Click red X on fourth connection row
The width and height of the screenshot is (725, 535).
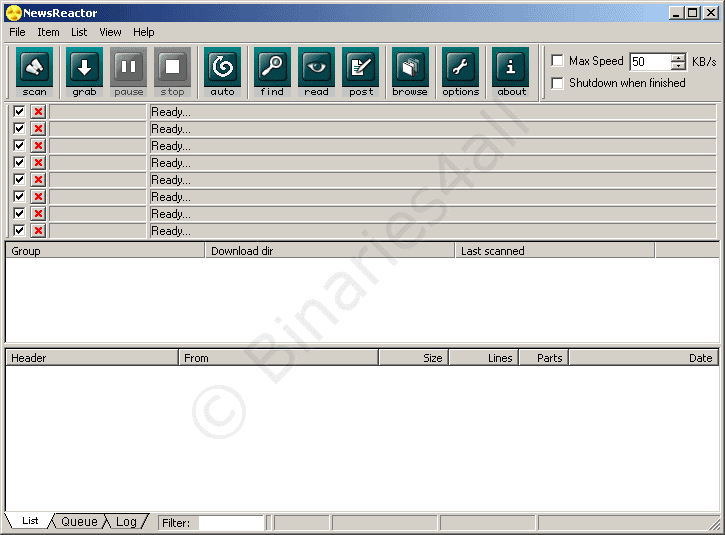coord(38,163)
